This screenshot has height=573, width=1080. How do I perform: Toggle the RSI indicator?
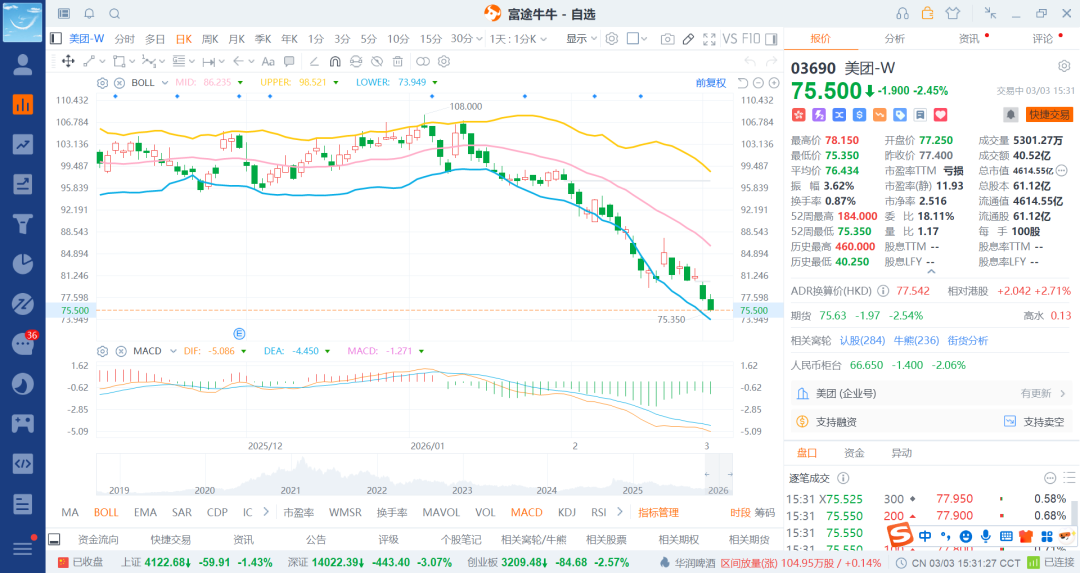pyautogui.click(x=599, y=512)
